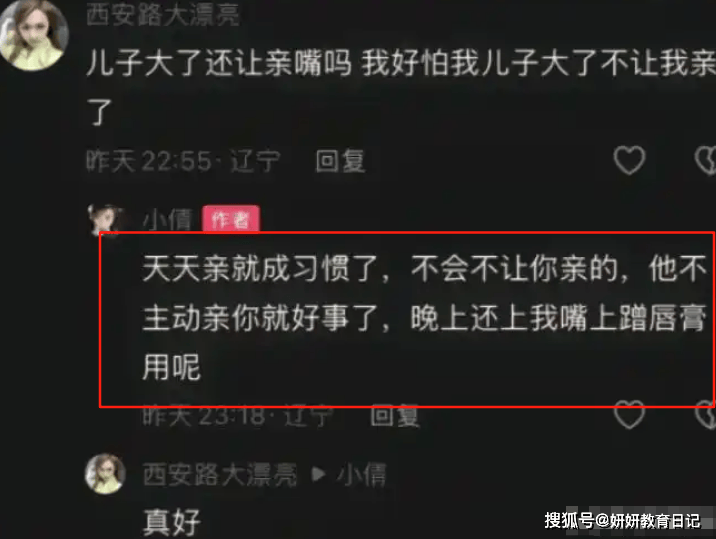Click the reply arrow pointing to 小倩
Image resolution: width=716 pixels, height=539 pixels.
(x=318, y=474)
